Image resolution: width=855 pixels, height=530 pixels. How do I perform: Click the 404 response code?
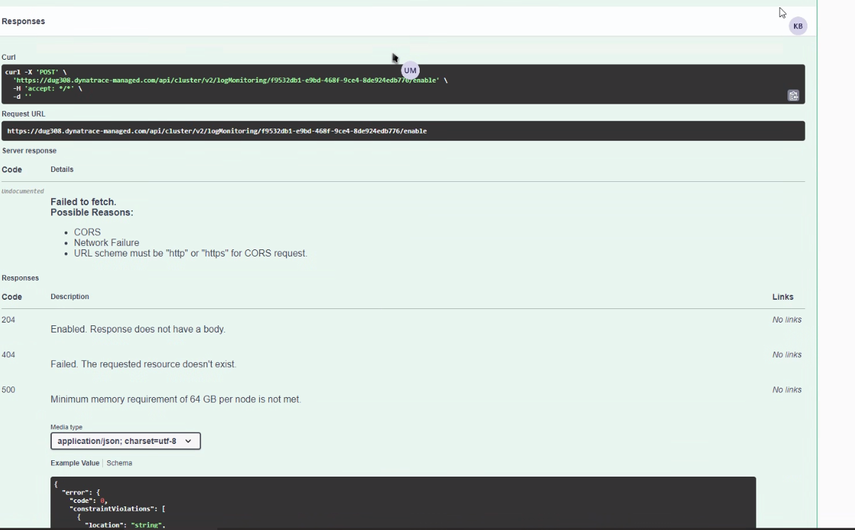click(9, 355)
